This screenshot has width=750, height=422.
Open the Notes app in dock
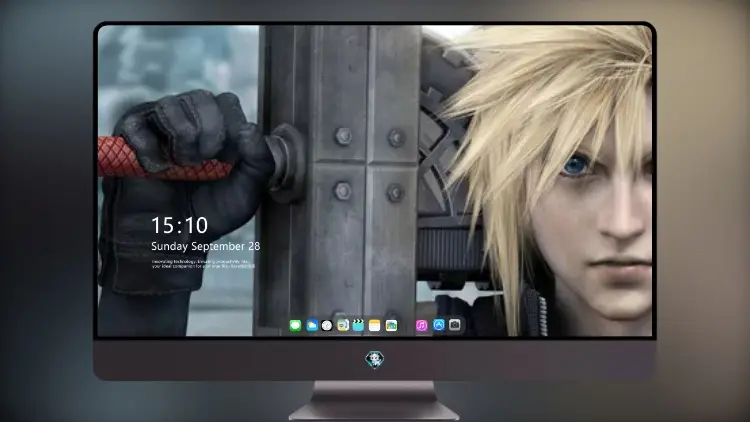(375, 326)
